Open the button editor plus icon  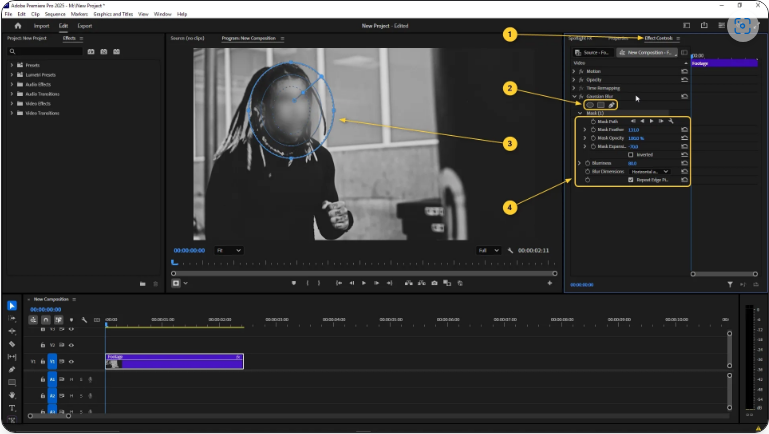click(x=550, y=283)
